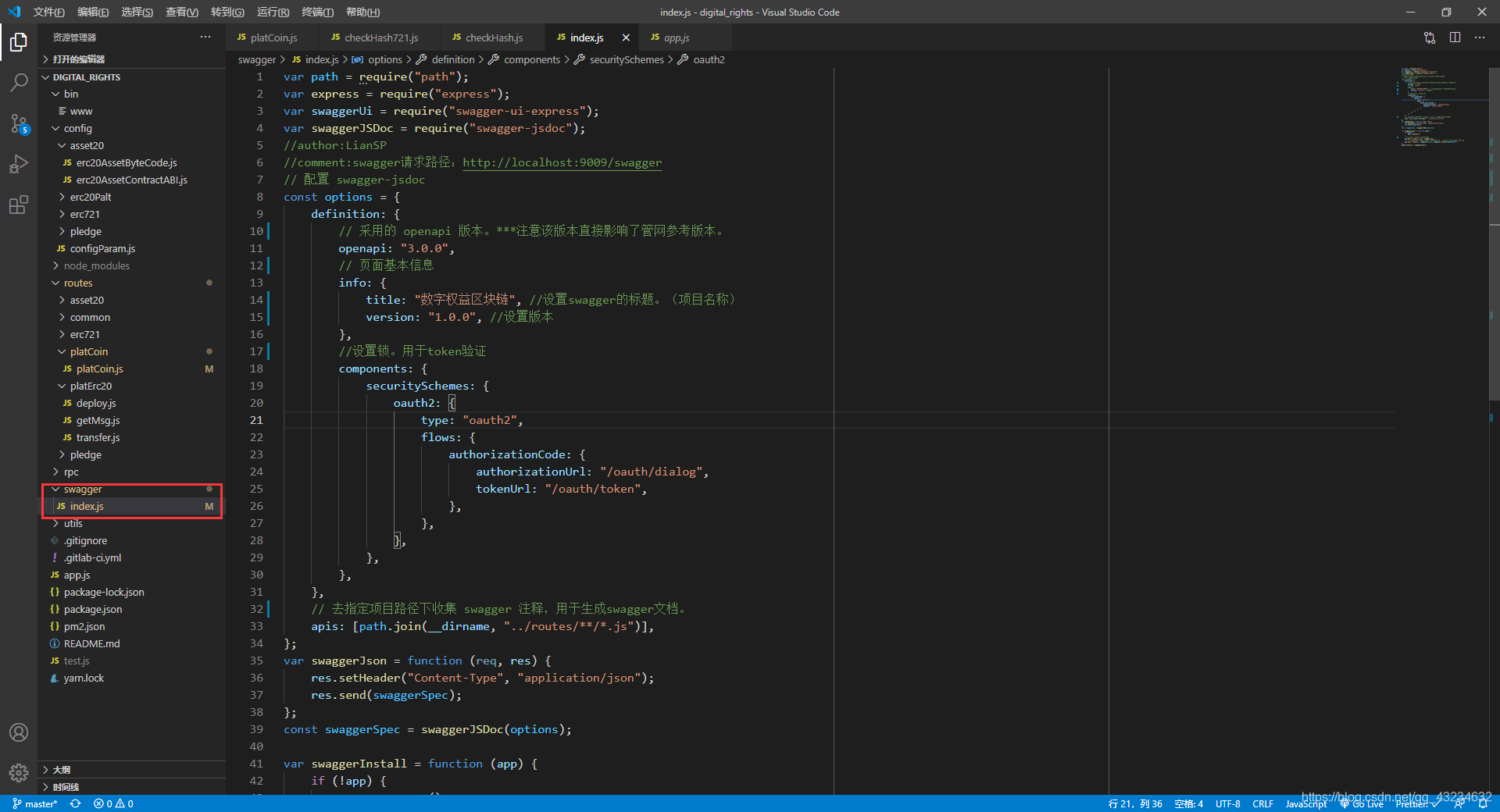
Task: Open the notifications bell
Action: [1483, 803]
